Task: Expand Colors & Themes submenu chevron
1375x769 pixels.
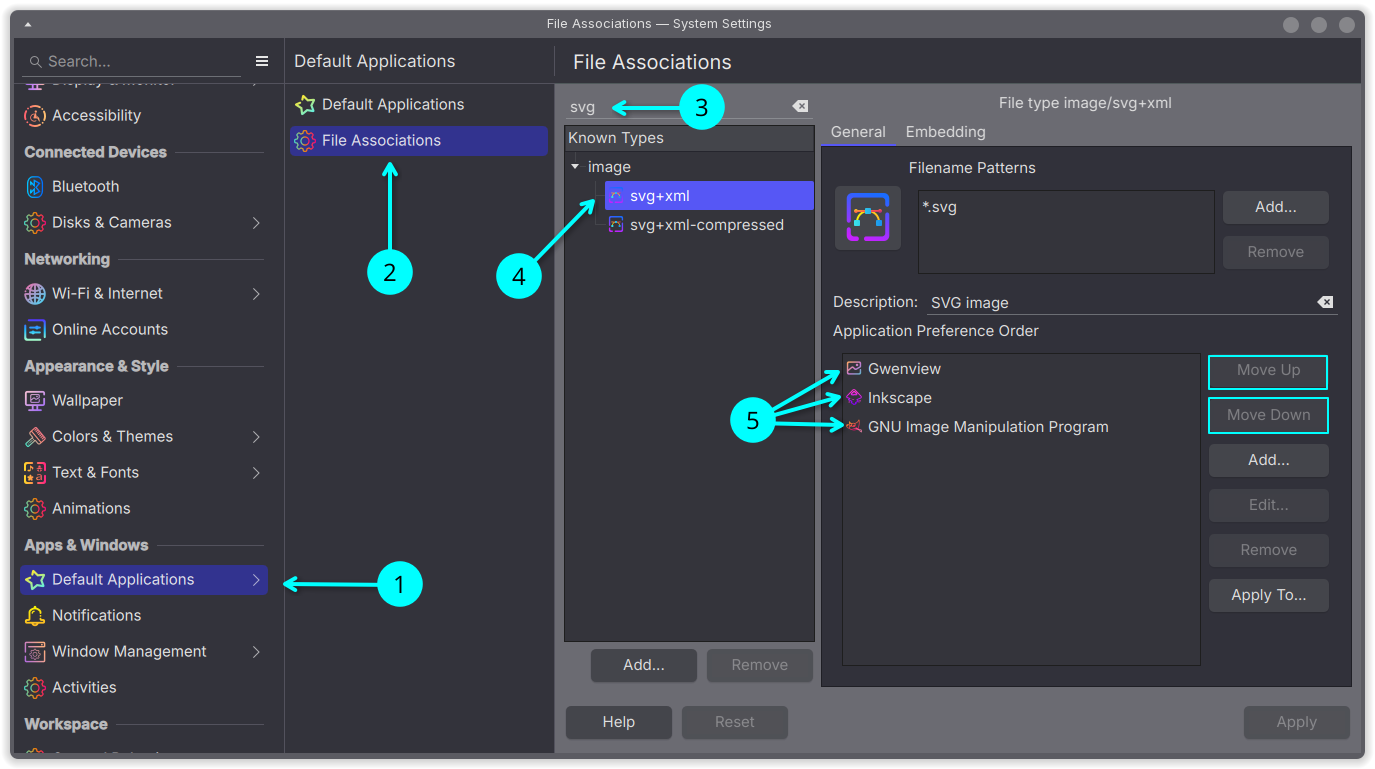Action: coord(256,437)
